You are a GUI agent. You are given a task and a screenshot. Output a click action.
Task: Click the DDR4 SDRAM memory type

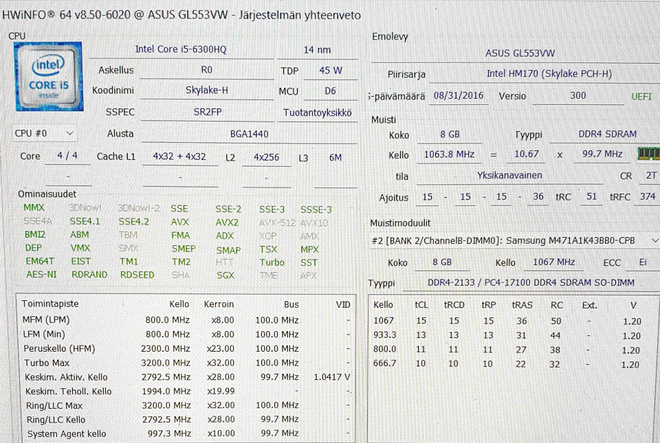(x=607, y=134)
